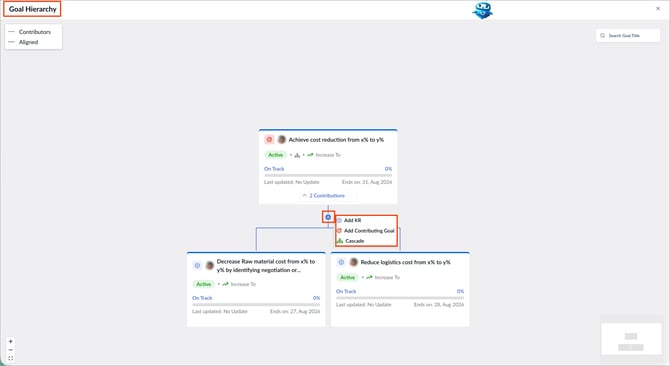Viewport: 670px width, 366px height.
Task: Select the Cascade menu entry
Action: 350,241
